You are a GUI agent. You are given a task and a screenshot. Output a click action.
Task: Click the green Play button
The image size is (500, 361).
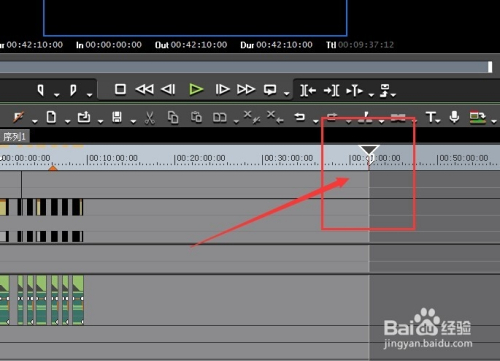pyautogui.click(x=196, y=89)
